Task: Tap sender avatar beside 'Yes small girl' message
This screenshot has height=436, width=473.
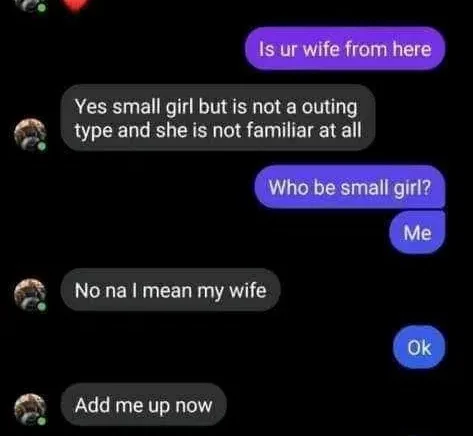Action: (x=30, y=135)
